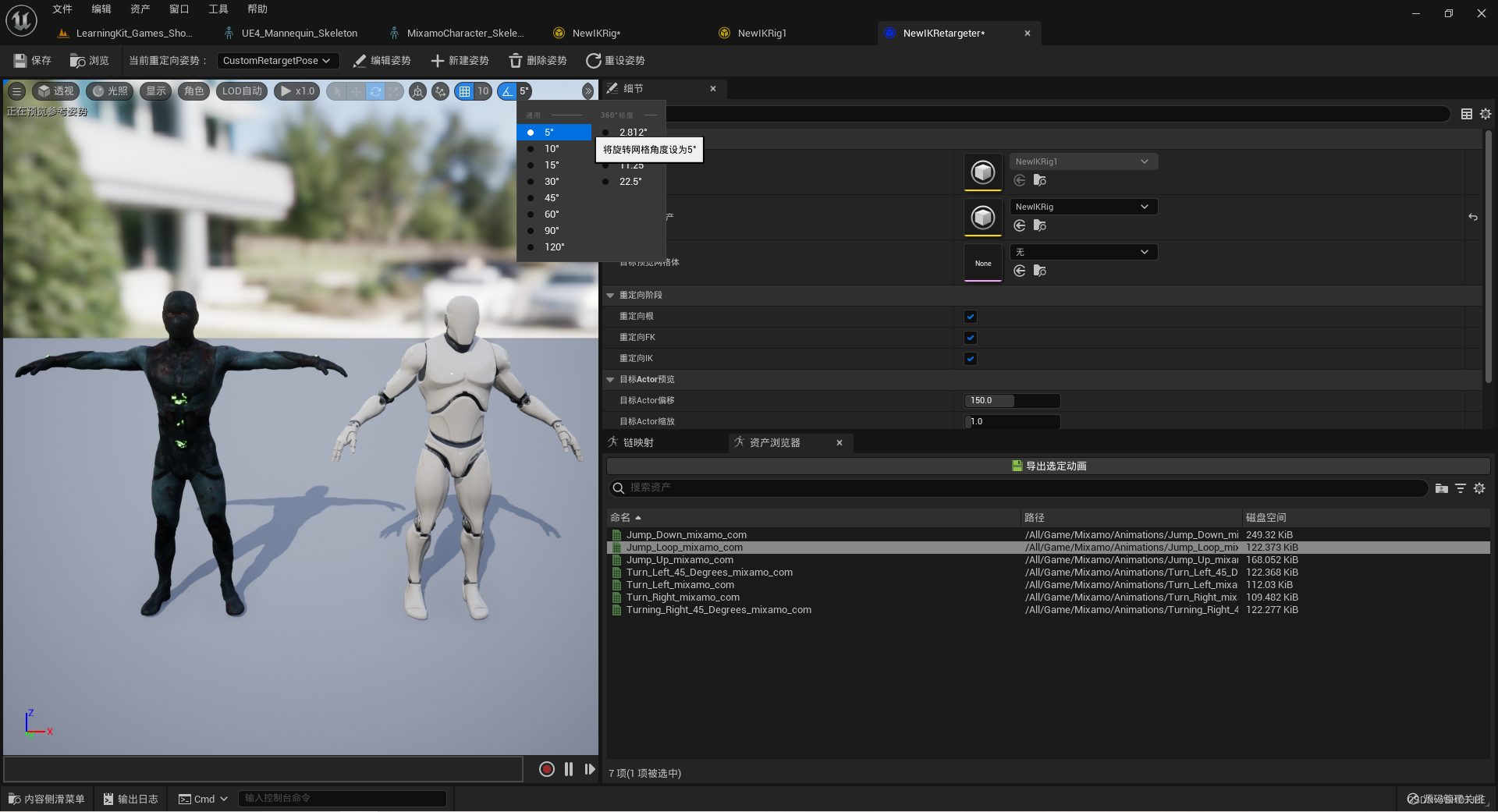This screenshot has width=1498, height=812.
Task: Open the LOD自动 dropdown
Action: (242, 91)
